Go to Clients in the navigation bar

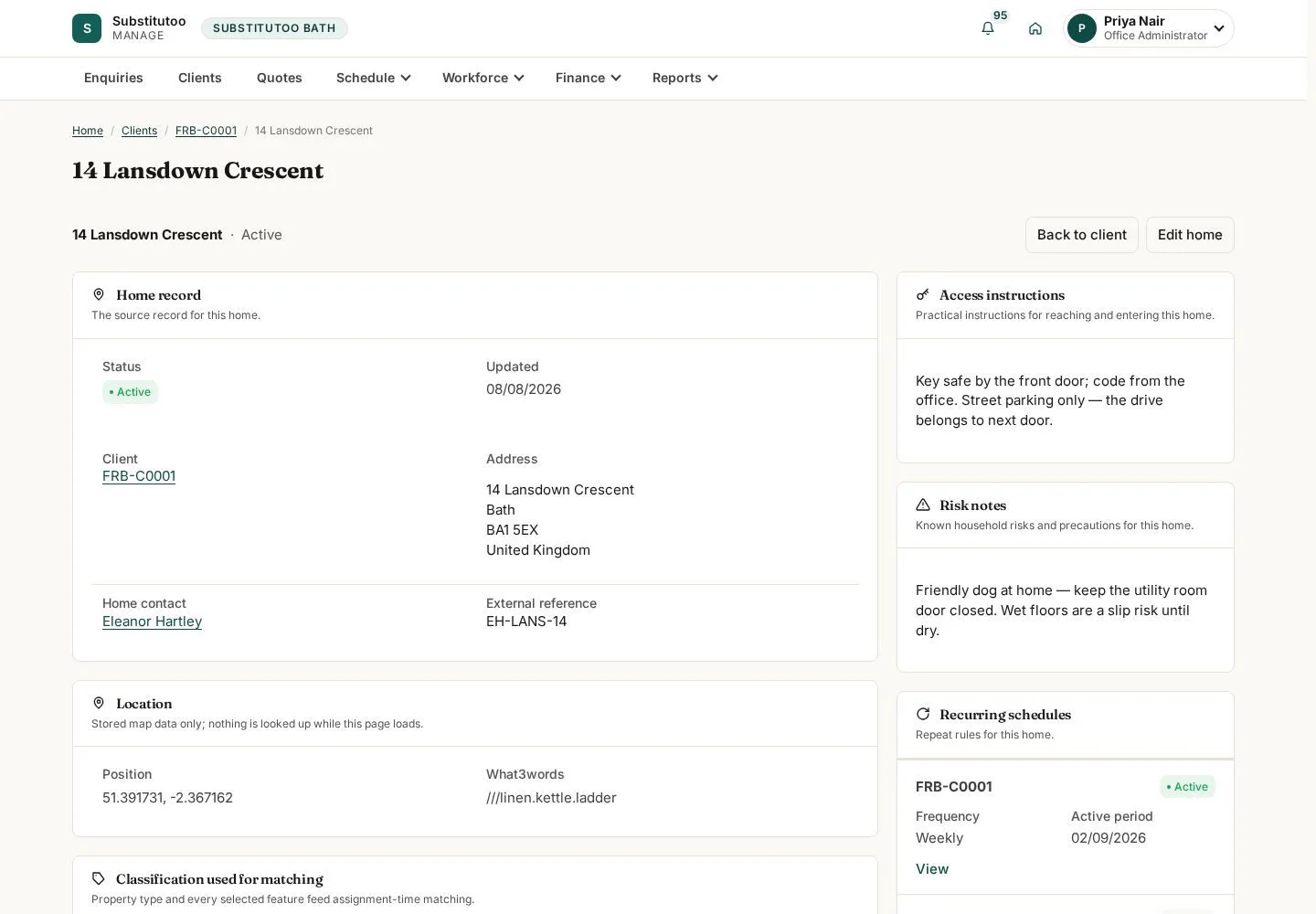point(200,78)
